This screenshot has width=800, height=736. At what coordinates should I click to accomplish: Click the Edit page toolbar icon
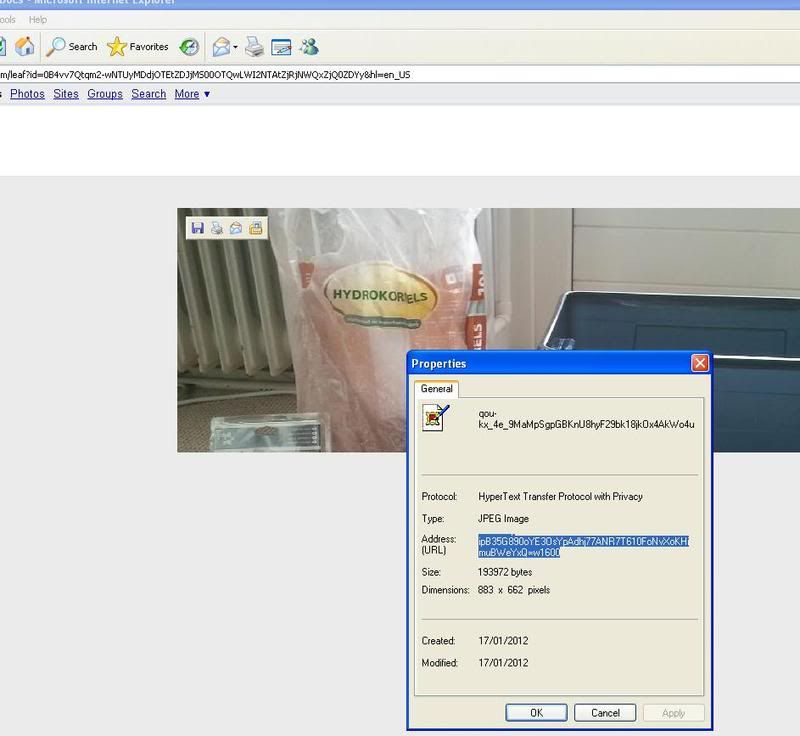[281, 47]
